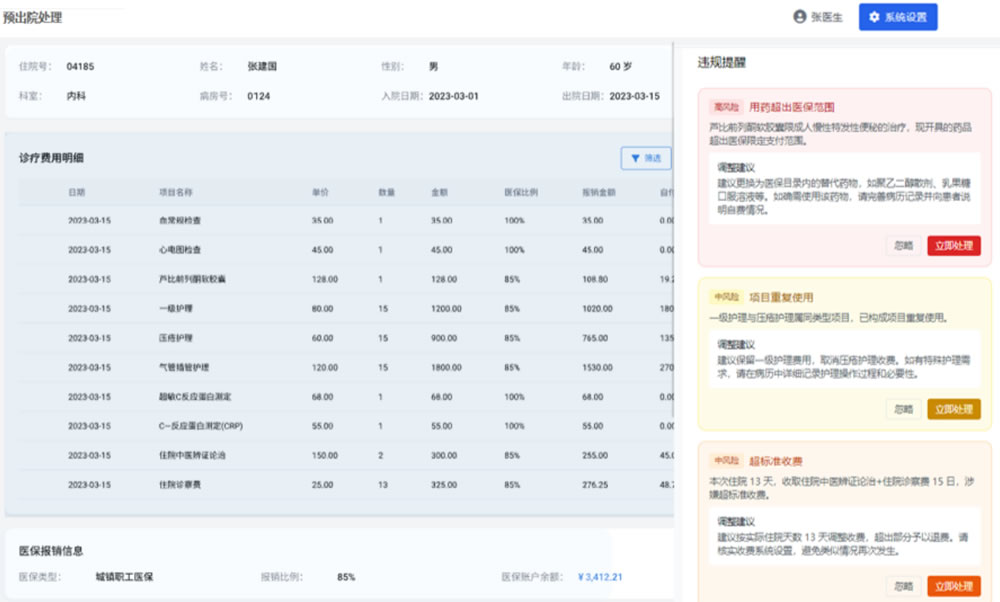Select the 芦比前列酮软胶囊 row item name

192,279
